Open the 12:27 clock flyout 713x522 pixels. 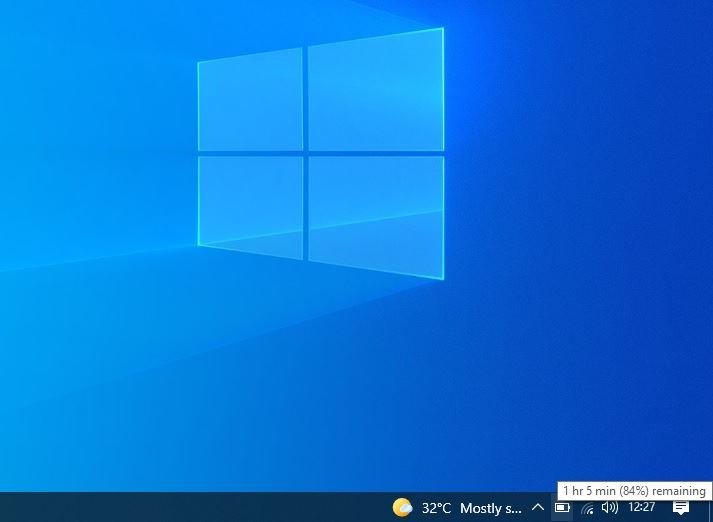[x=642, y=507]
